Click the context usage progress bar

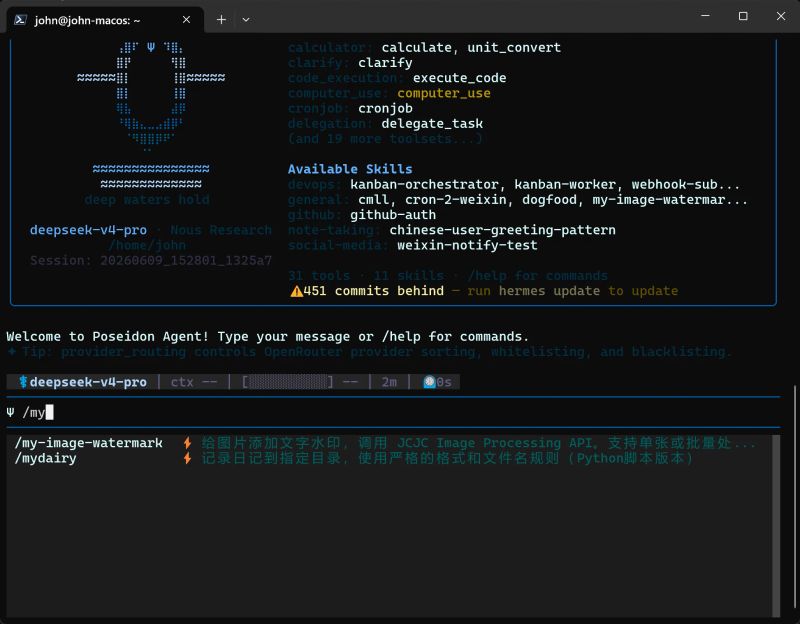(288, 382)
